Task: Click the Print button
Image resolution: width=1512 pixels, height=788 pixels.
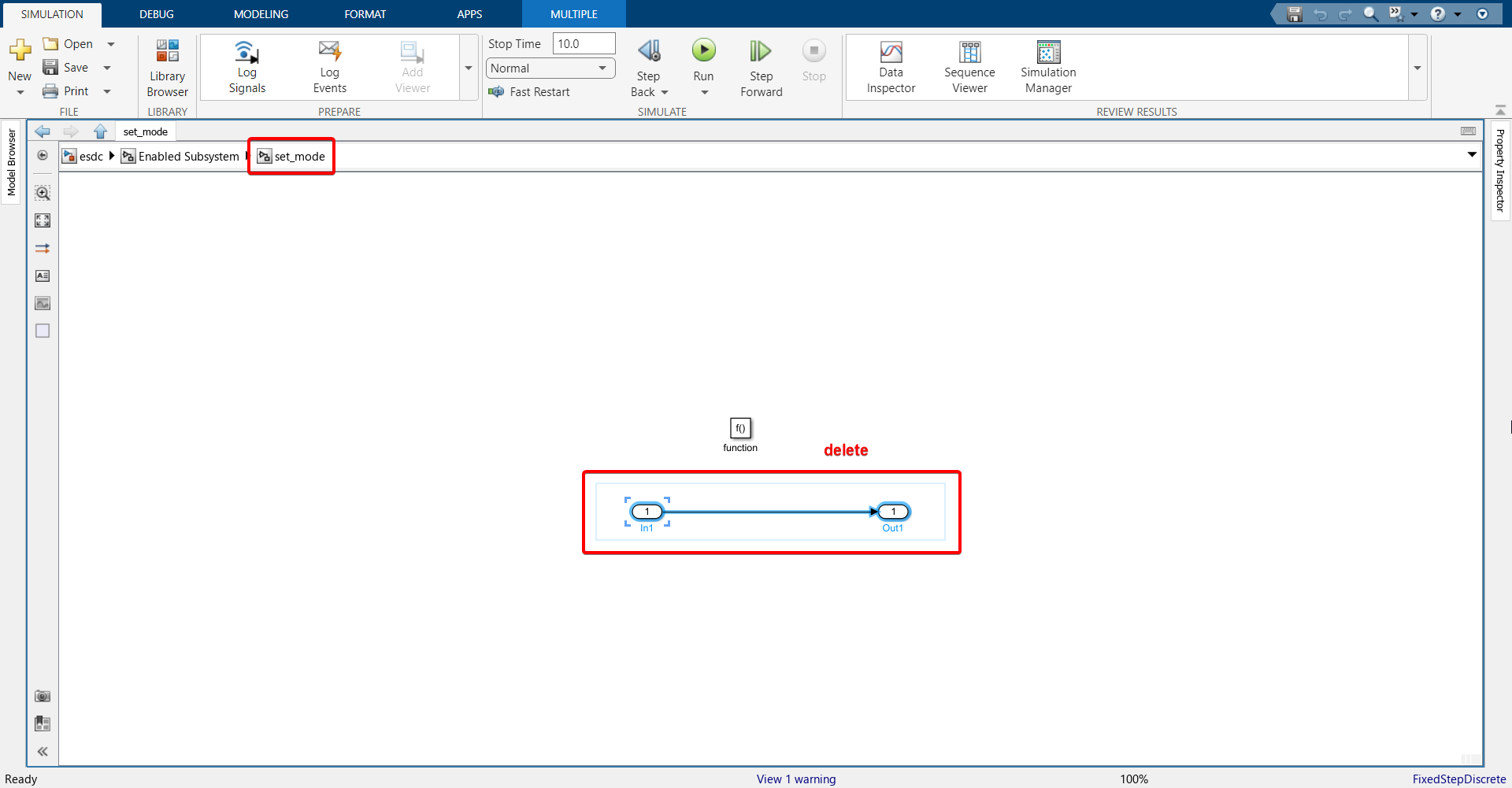Action: (x=66, y=91)
